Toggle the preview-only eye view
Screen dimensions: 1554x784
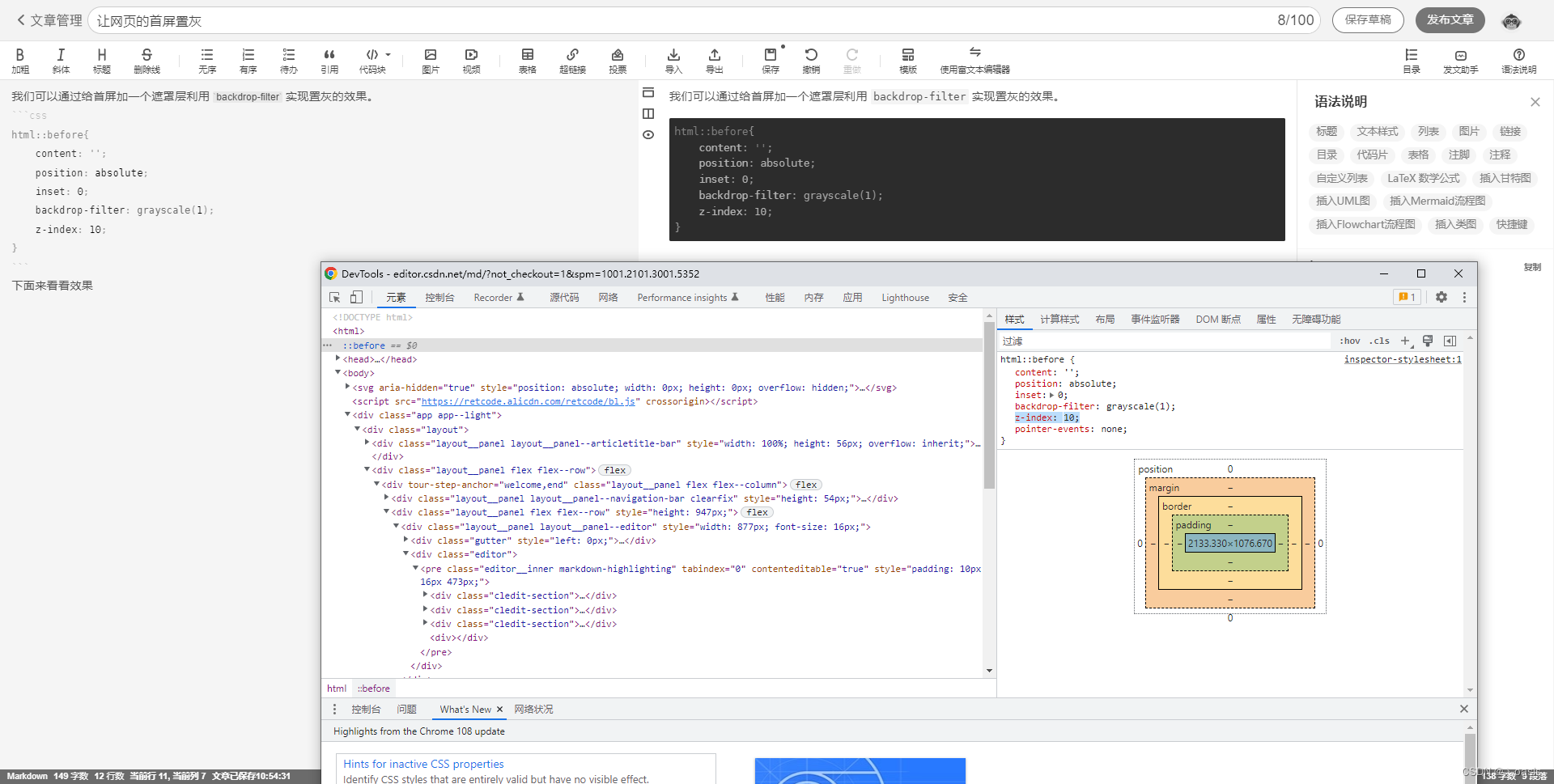(648, 135)
